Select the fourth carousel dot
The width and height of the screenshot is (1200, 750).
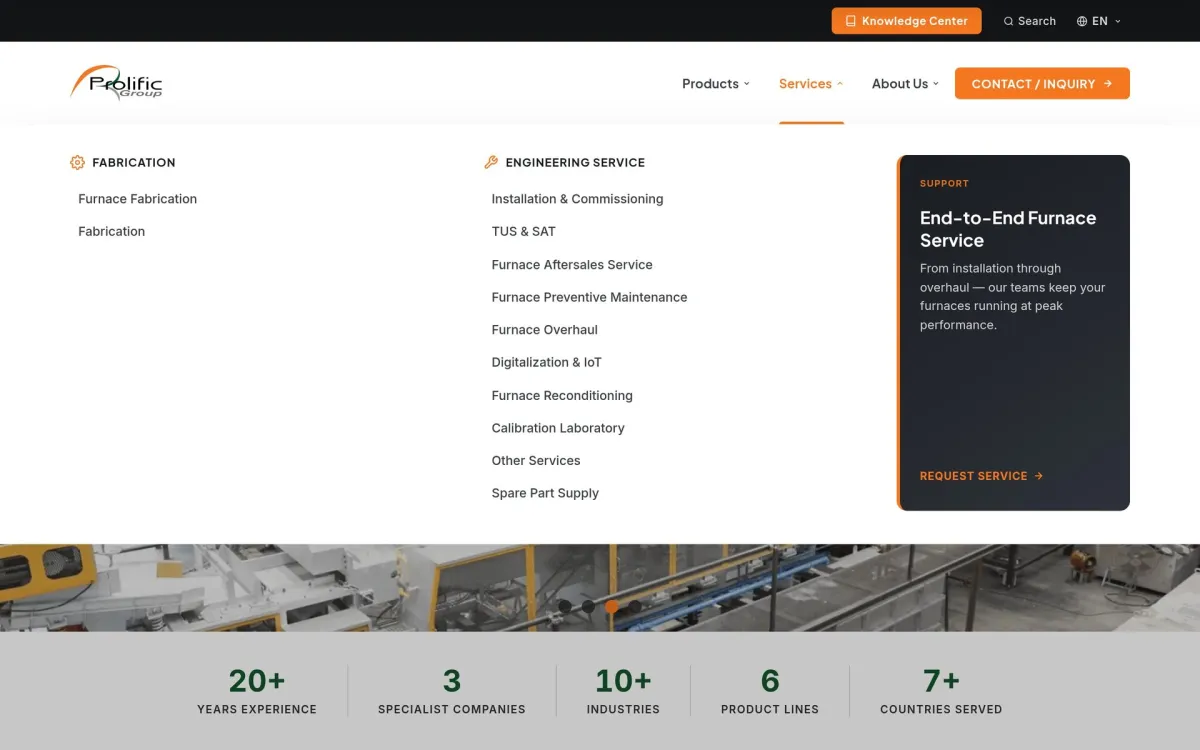pyautogui.click(x=635, y=606)
